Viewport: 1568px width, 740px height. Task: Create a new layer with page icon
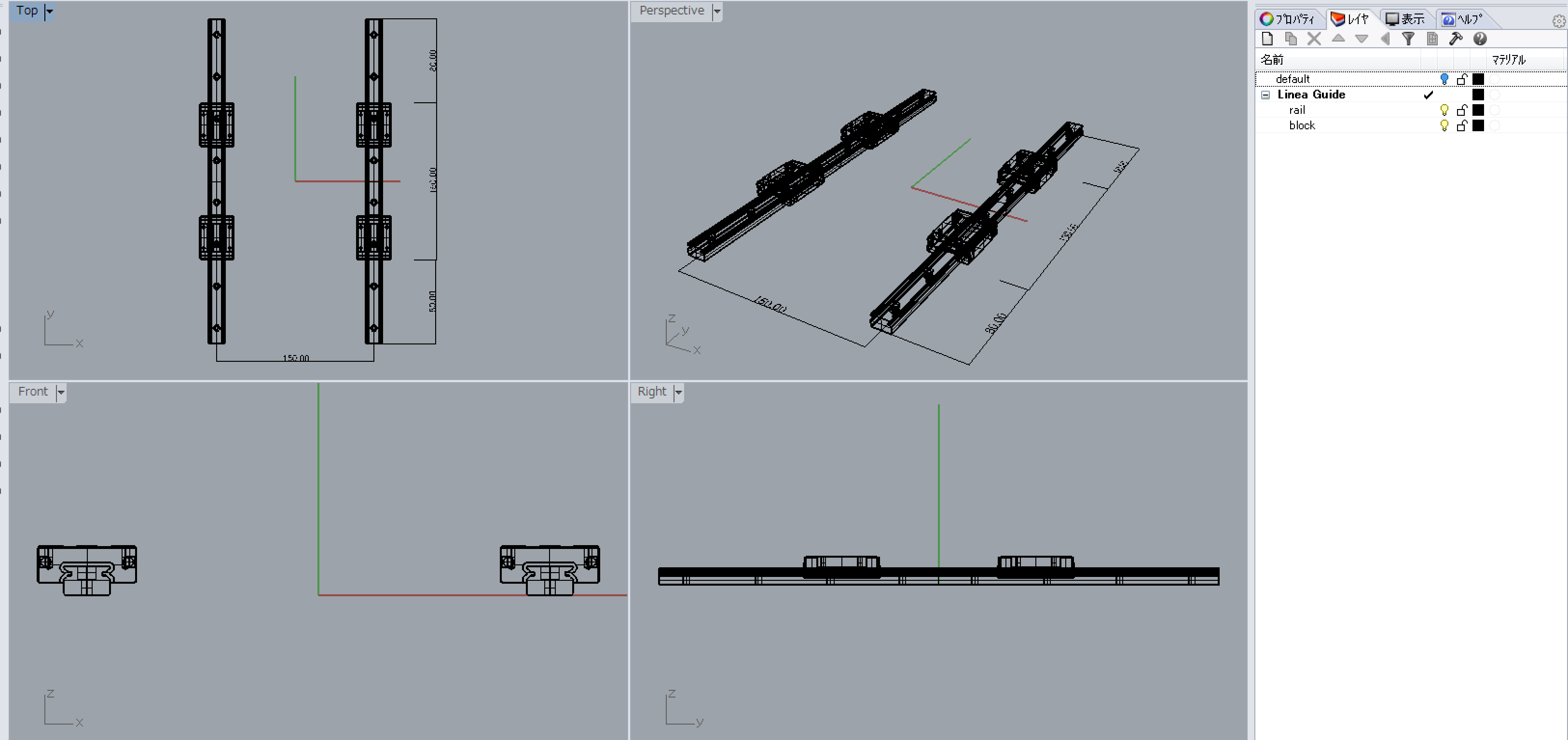point(1267,39)
